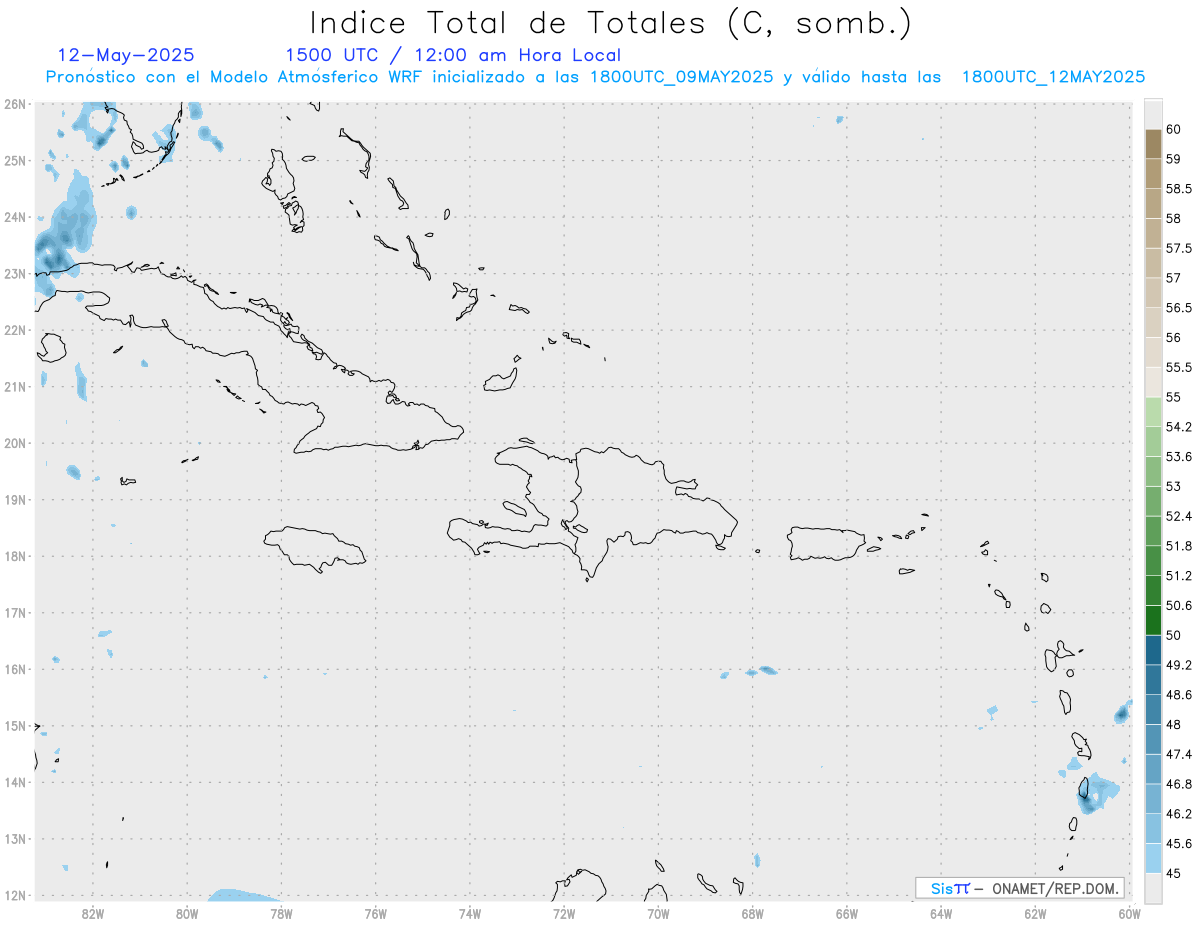Click the "1800UTC_09MAY2025" initialization time text
This screenshot has width=1200, height=927.
pos(681,77)
